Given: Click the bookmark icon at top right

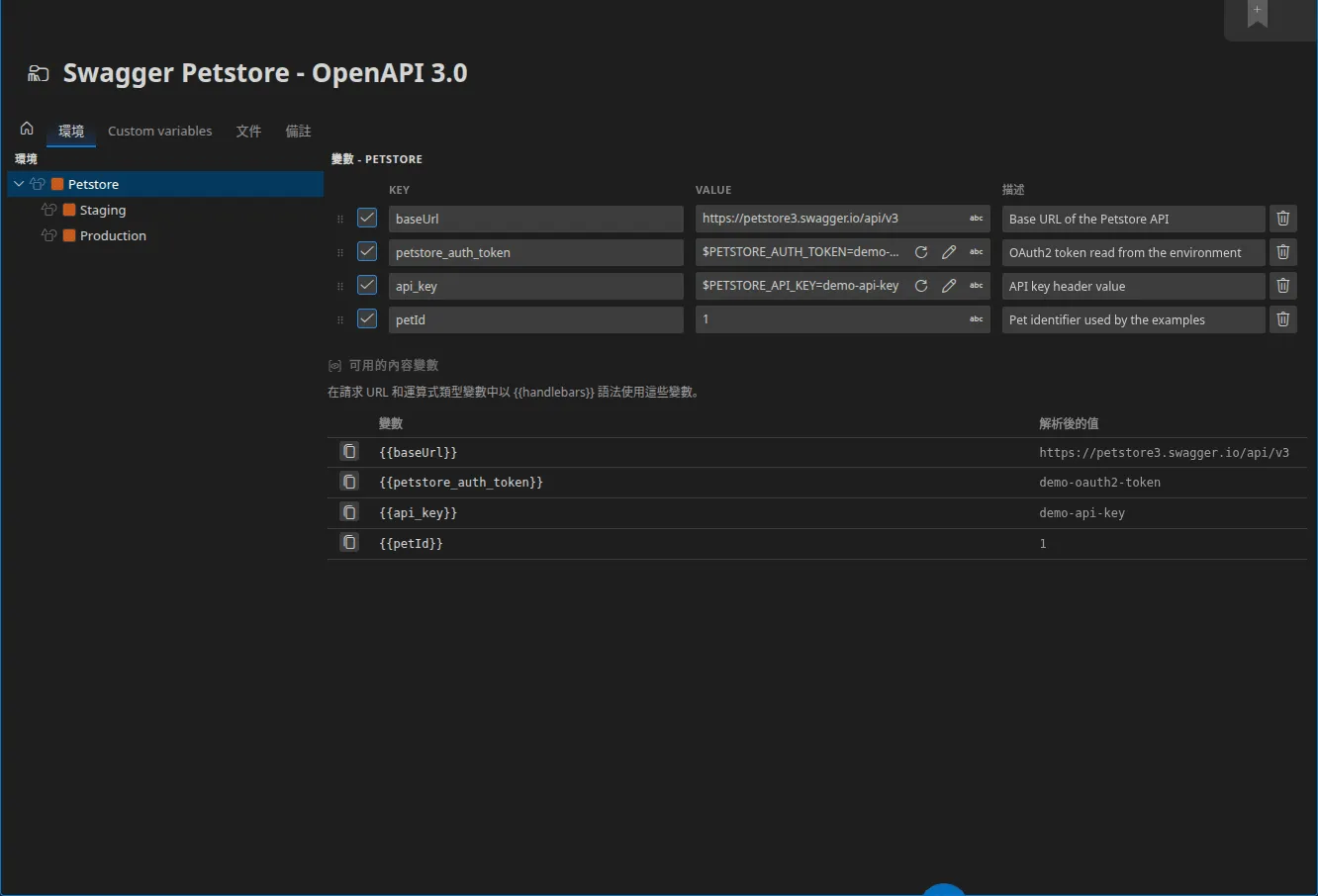Looking at the screenshot, I should [x=1258, y=14].
